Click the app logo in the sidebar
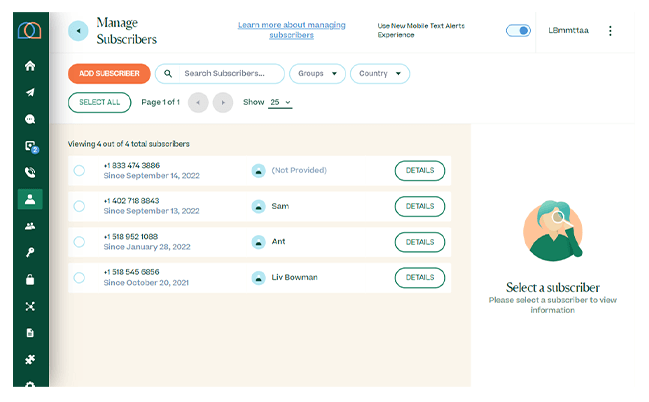The height and width of the screenshot is (402, 649). click(x=29, y=30)
